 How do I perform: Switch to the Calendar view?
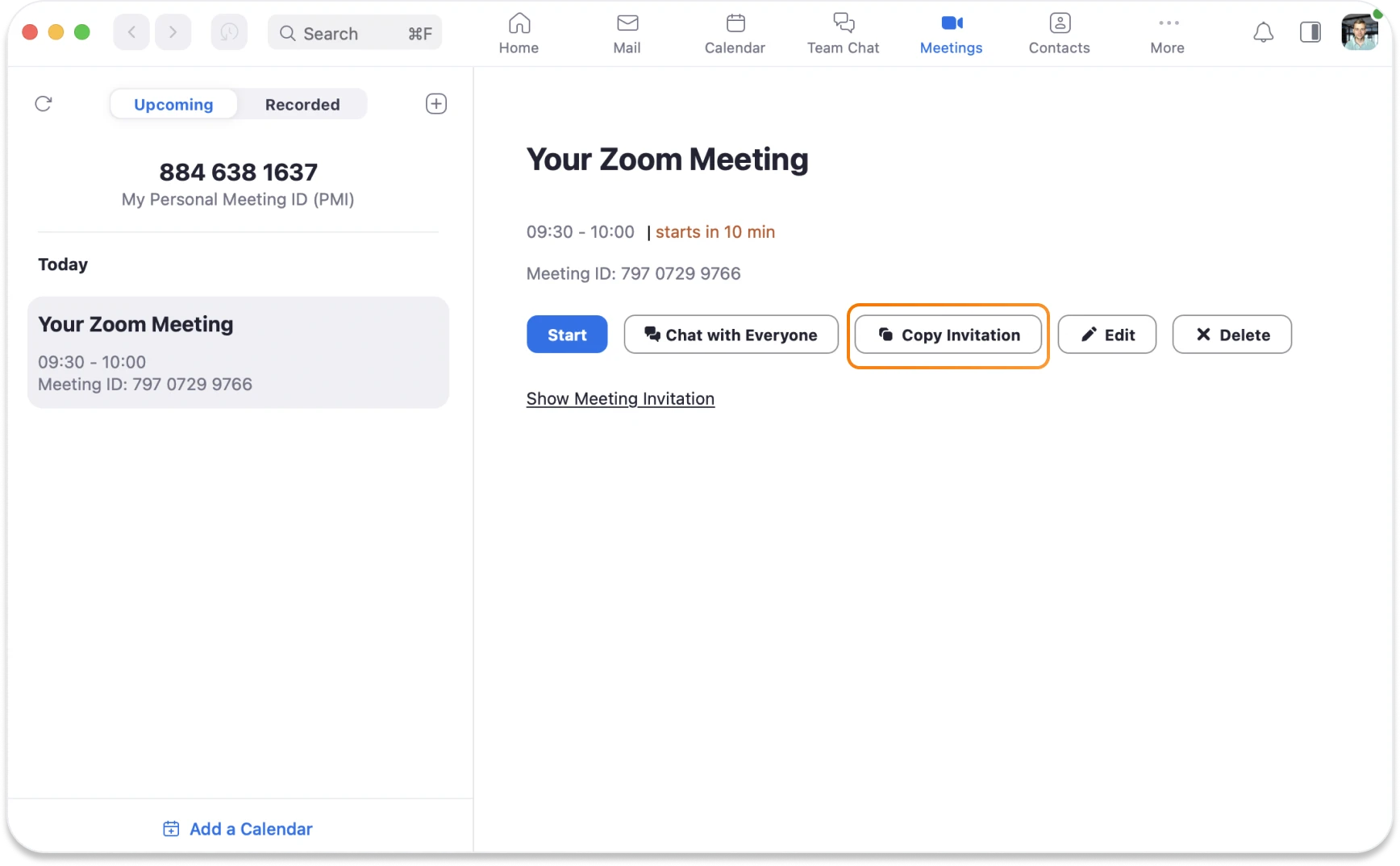(x=734, y=32)
